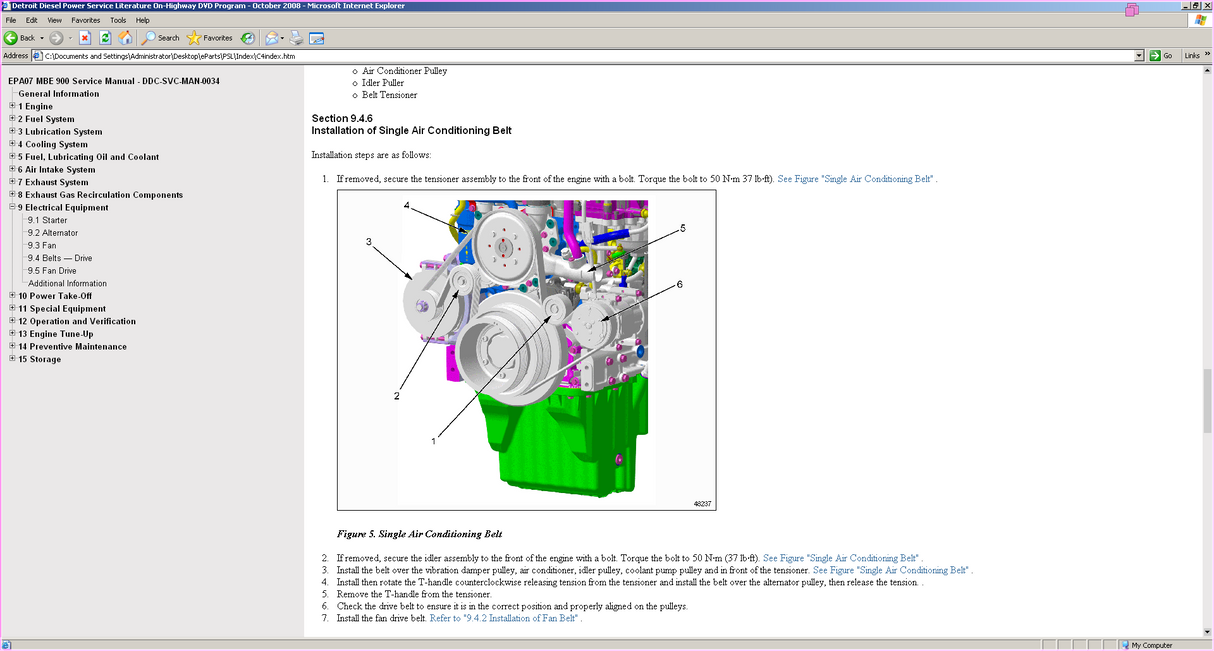Go to the Home page
The image size is (1214, 651).
click(125, 38)
